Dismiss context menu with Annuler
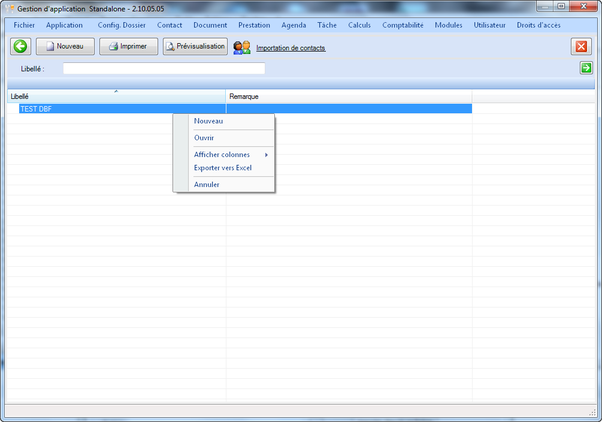This screenshot has height=422, width=602. click(207, 185)
